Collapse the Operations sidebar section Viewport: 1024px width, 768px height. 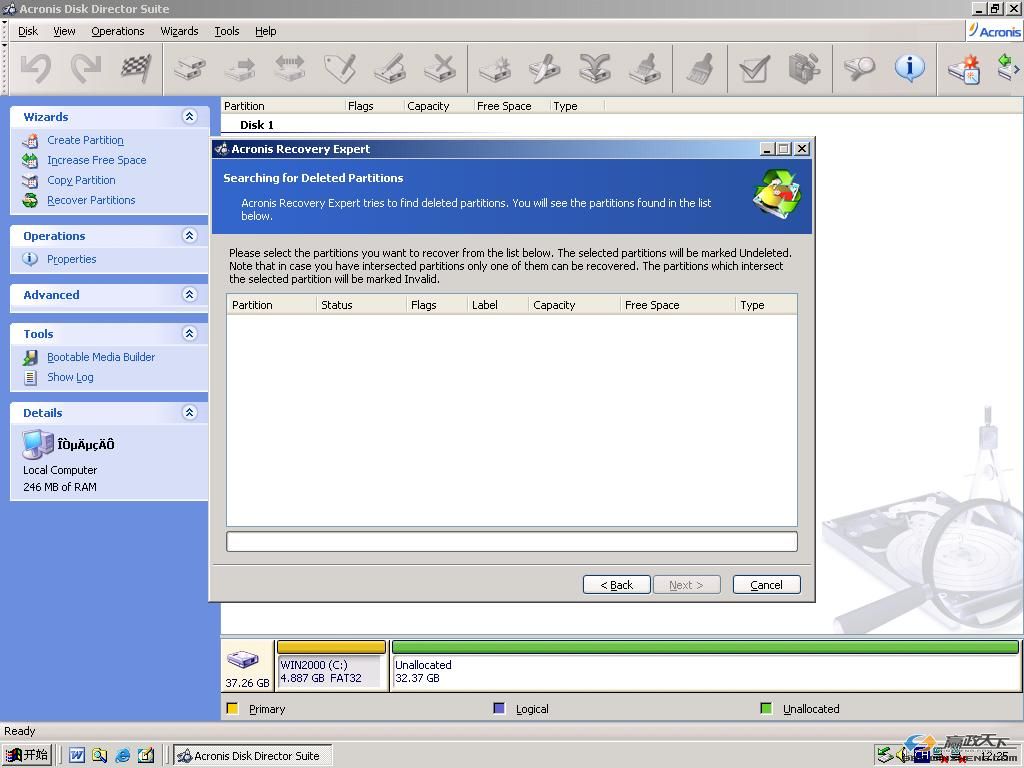189,236
